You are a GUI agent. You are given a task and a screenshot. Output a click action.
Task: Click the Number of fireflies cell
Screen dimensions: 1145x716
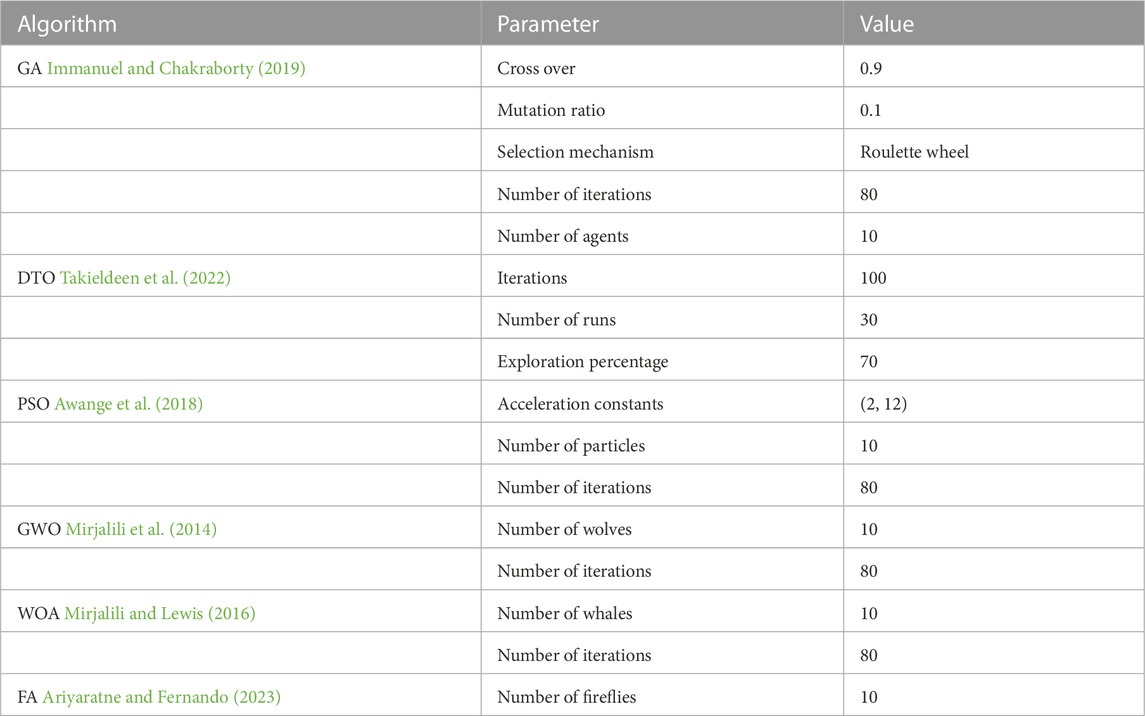(662, 696)
